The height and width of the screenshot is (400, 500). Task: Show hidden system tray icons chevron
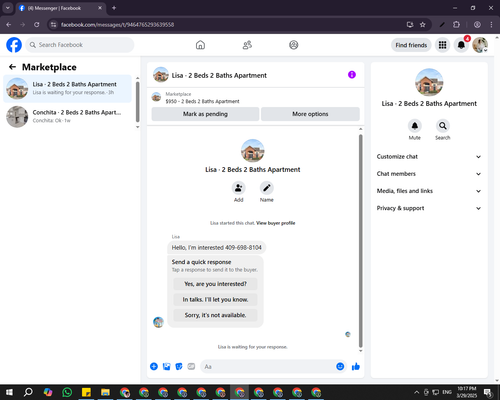pos(416,392)
